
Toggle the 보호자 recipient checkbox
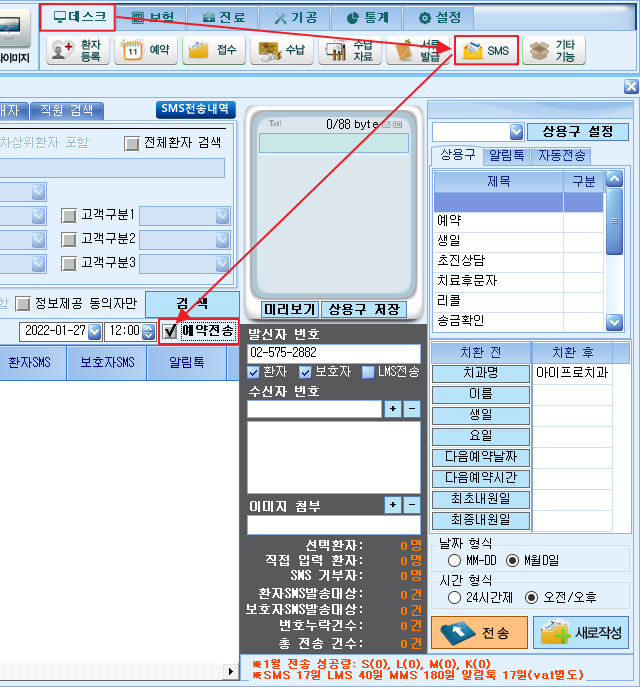click(305, 372)
